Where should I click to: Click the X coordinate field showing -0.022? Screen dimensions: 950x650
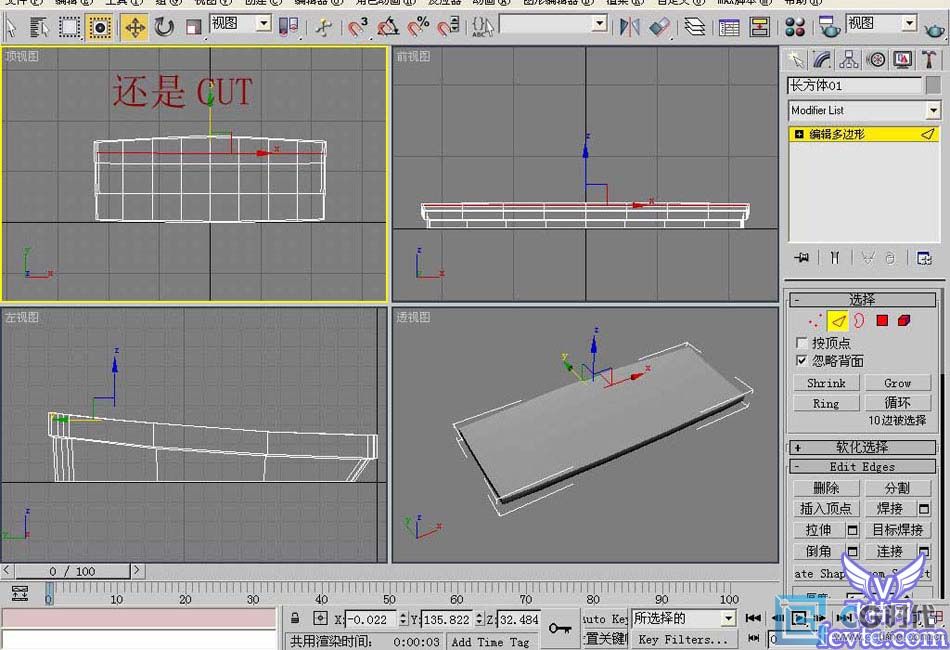(x=371, y=619)
